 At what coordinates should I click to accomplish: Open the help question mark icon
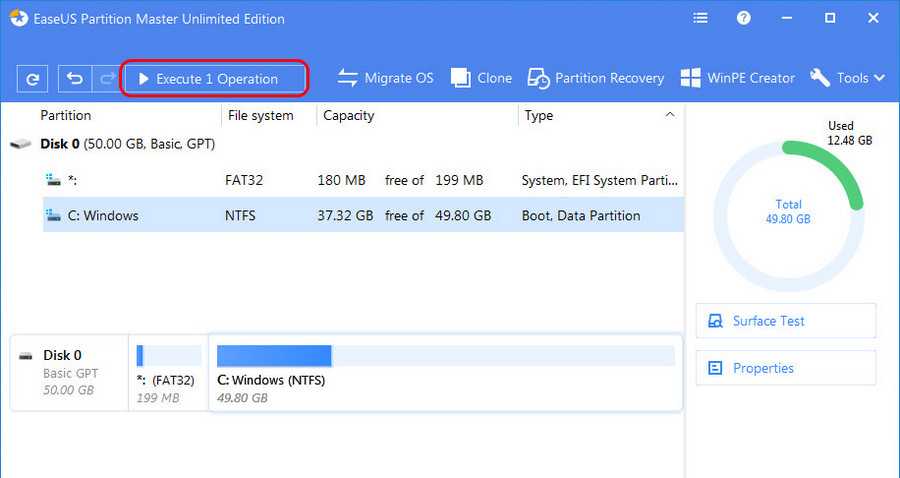(744, 19)
